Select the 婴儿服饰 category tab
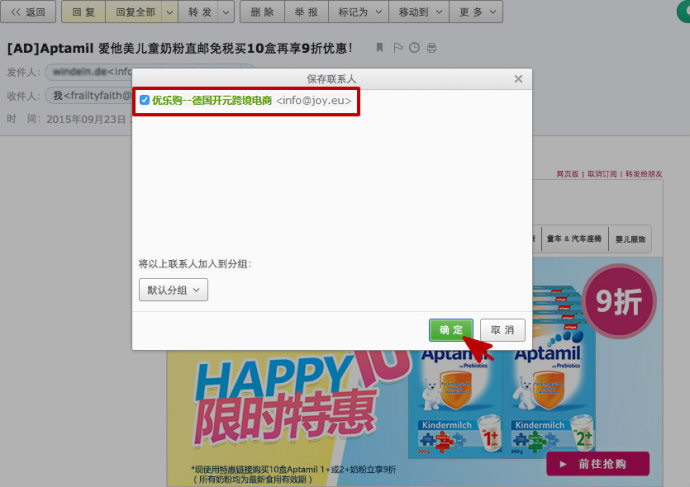690x487 pixels. pos(628,238)
